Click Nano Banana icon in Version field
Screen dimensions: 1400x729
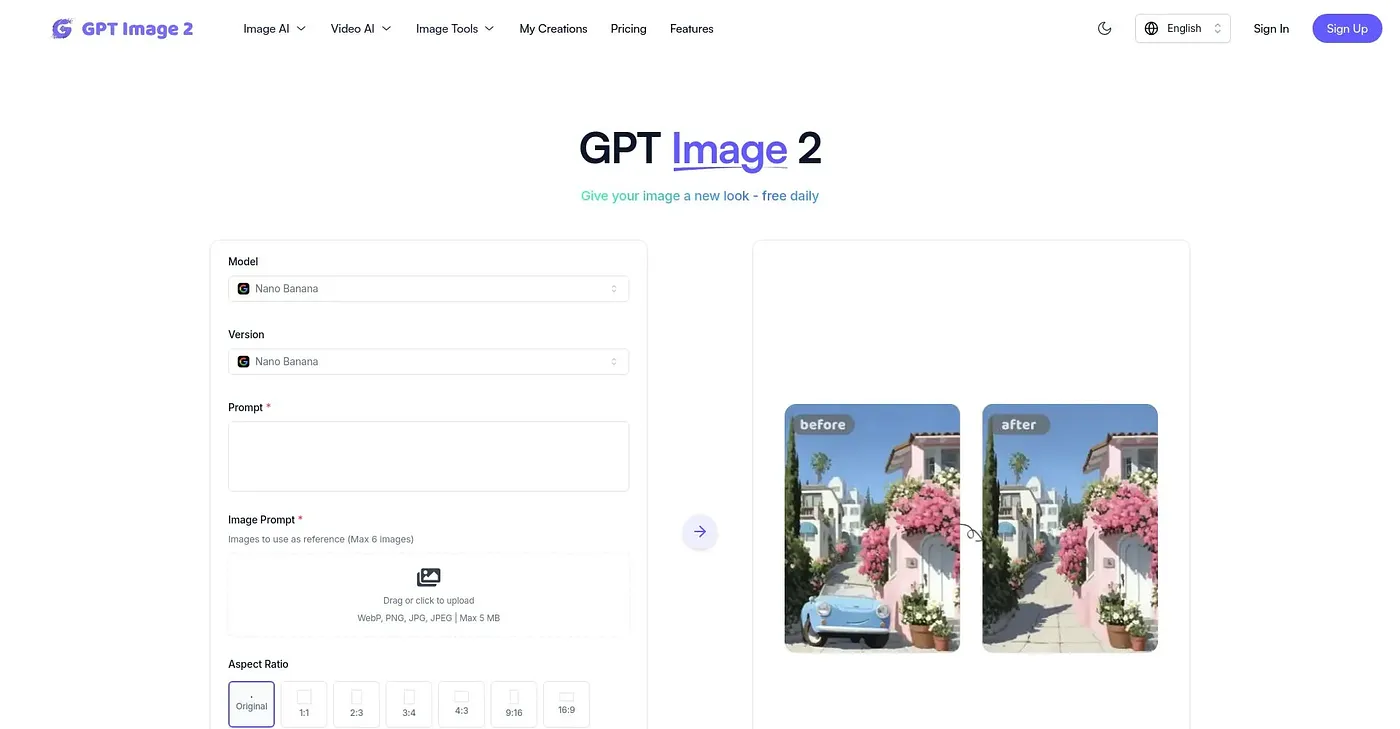click(x=243, y=362)
